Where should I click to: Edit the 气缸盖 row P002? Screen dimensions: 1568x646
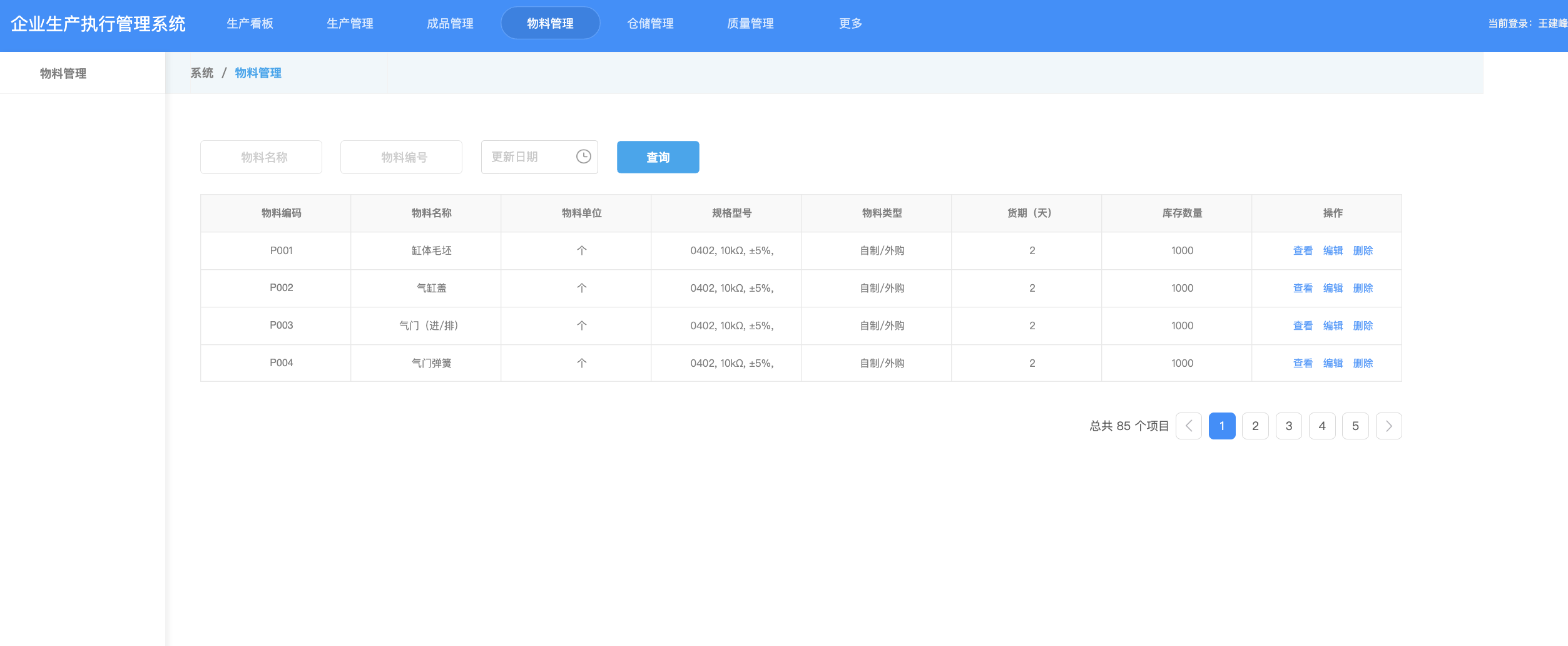click(x=1333, y=289)
